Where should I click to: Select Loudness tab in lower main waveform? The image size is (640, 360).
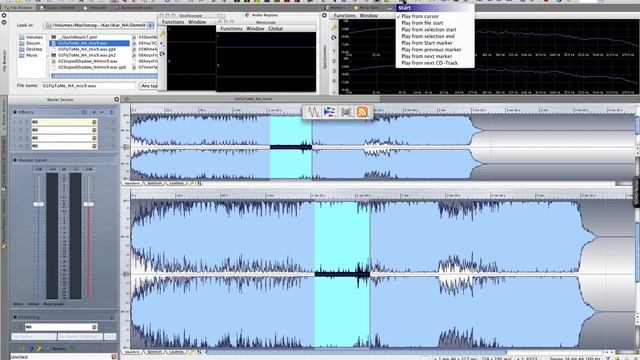176,352
